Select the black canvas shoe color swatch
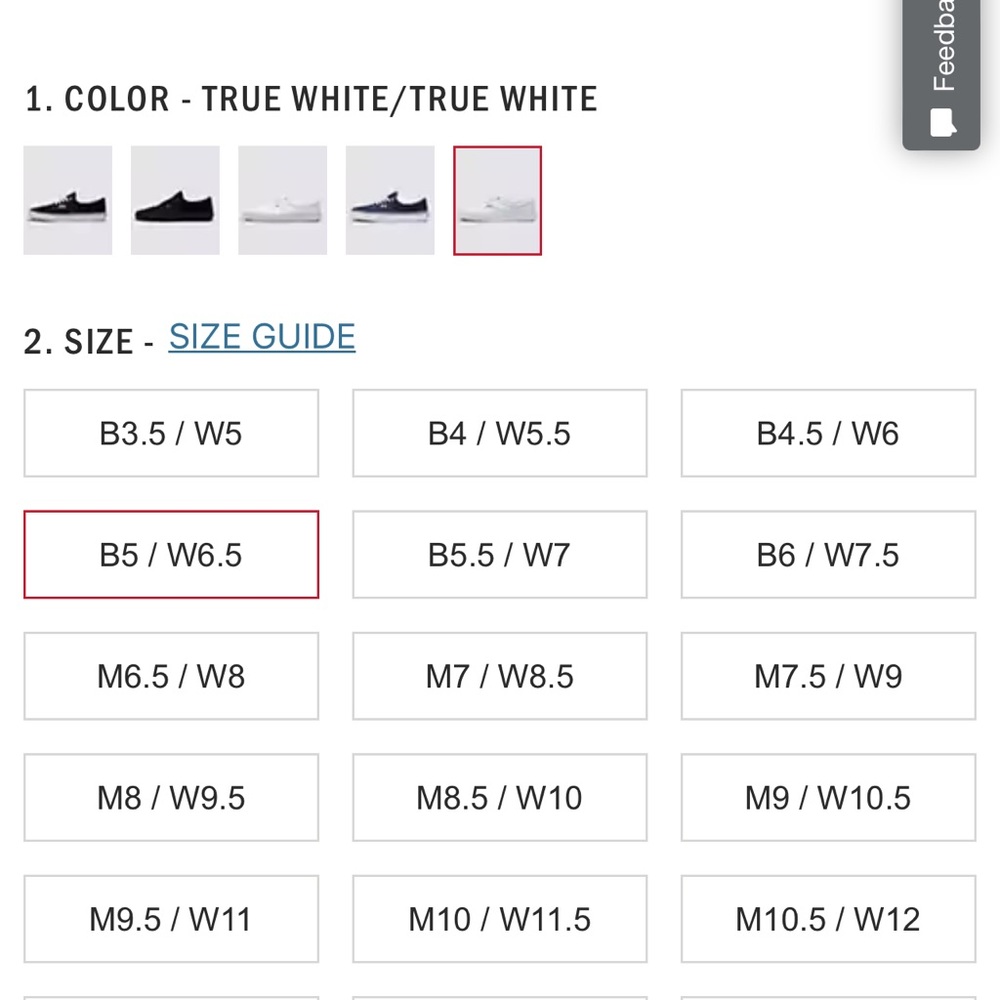The width and height of the screenshot is (1000, 1000). point(67,200)
